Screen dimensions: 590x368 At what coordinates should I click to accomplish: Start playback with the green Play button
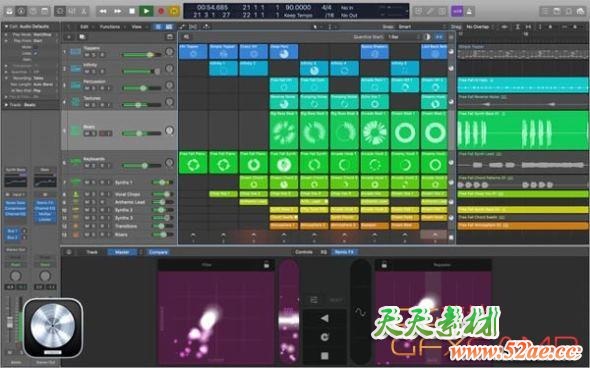tap(146, 11)
